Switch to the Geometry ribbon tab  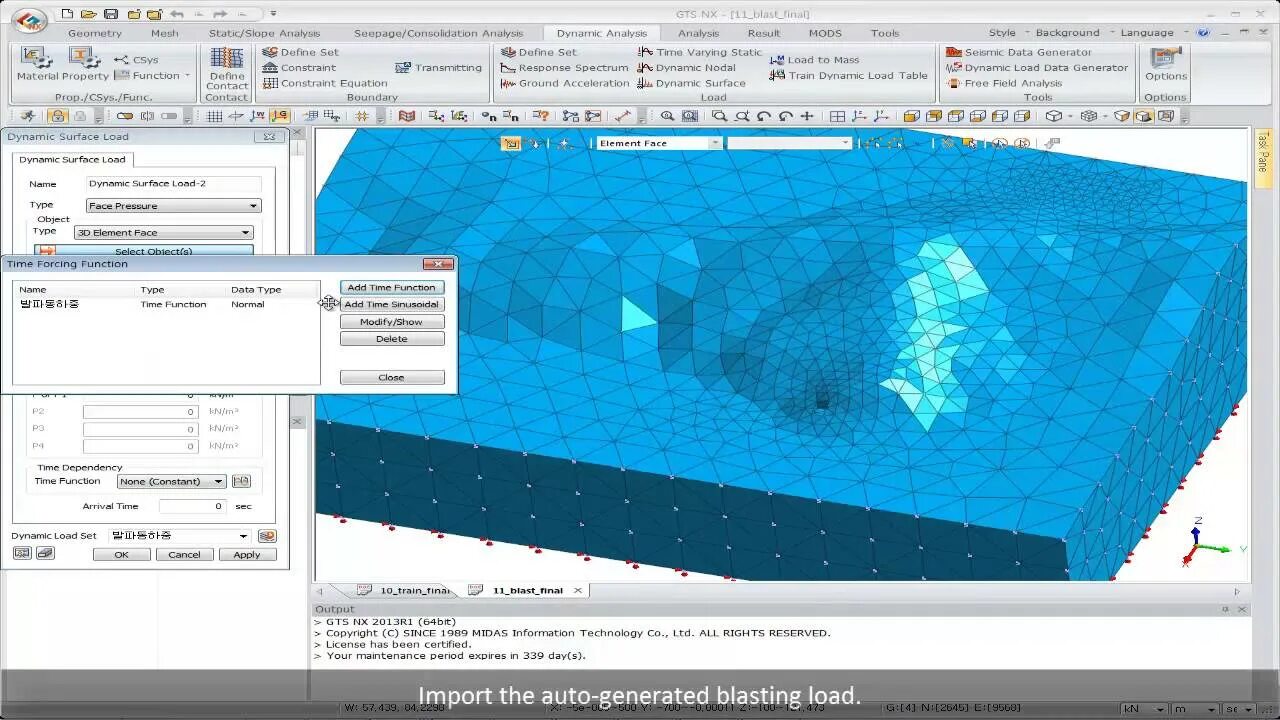coord(95,33)
